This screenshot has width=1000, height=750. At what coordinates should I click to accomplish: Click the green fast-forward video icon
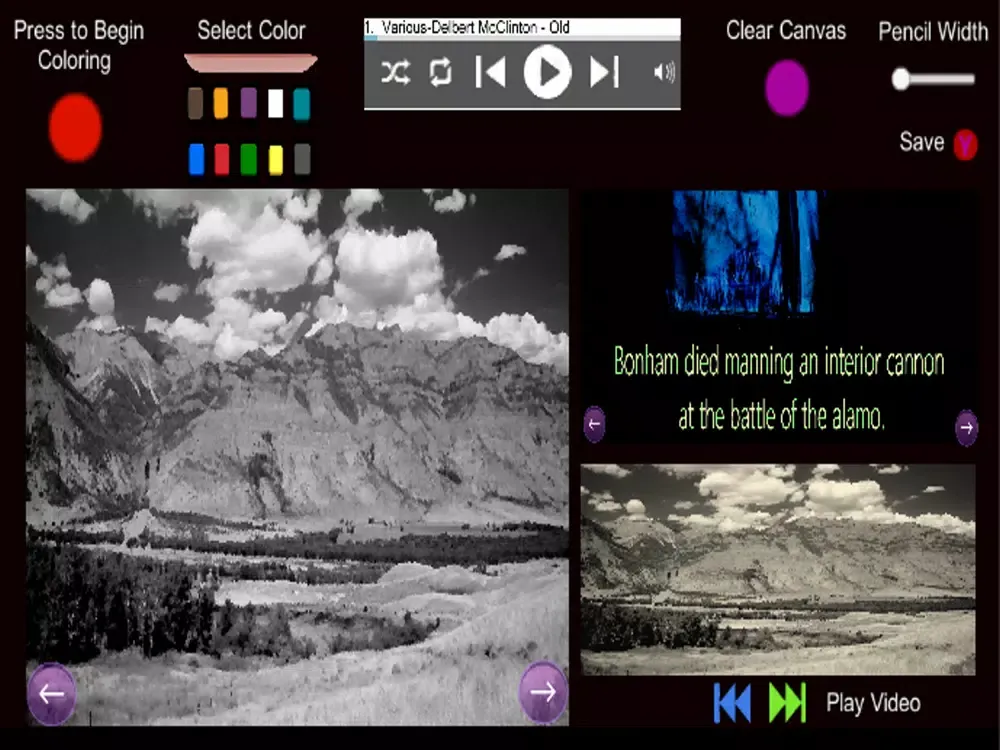coord(788,703)
